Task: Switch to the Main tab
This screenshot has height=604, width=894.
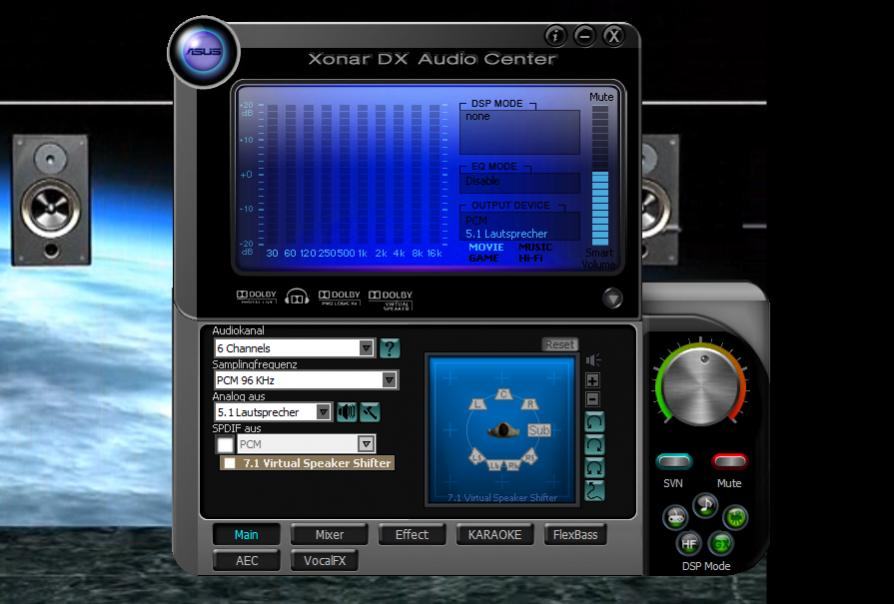Action: click(246, 535)
